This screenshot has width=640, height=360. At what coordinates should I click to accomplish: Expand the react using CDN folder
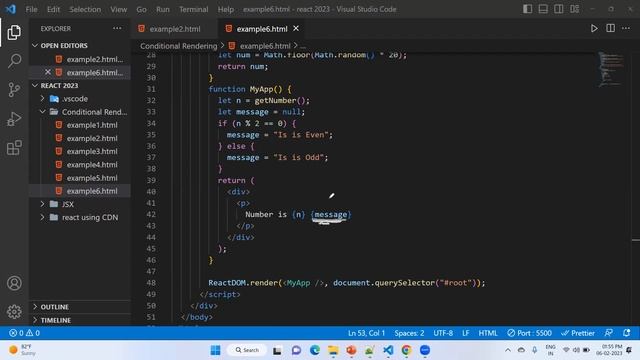click(90, 217)
